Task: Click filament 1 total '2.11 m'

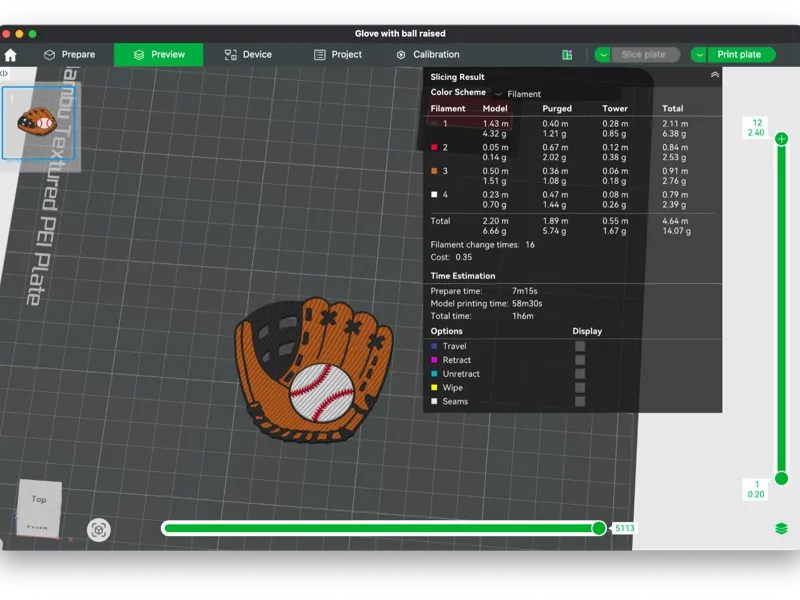Action: pyautogui.click(x=675, y=123)
